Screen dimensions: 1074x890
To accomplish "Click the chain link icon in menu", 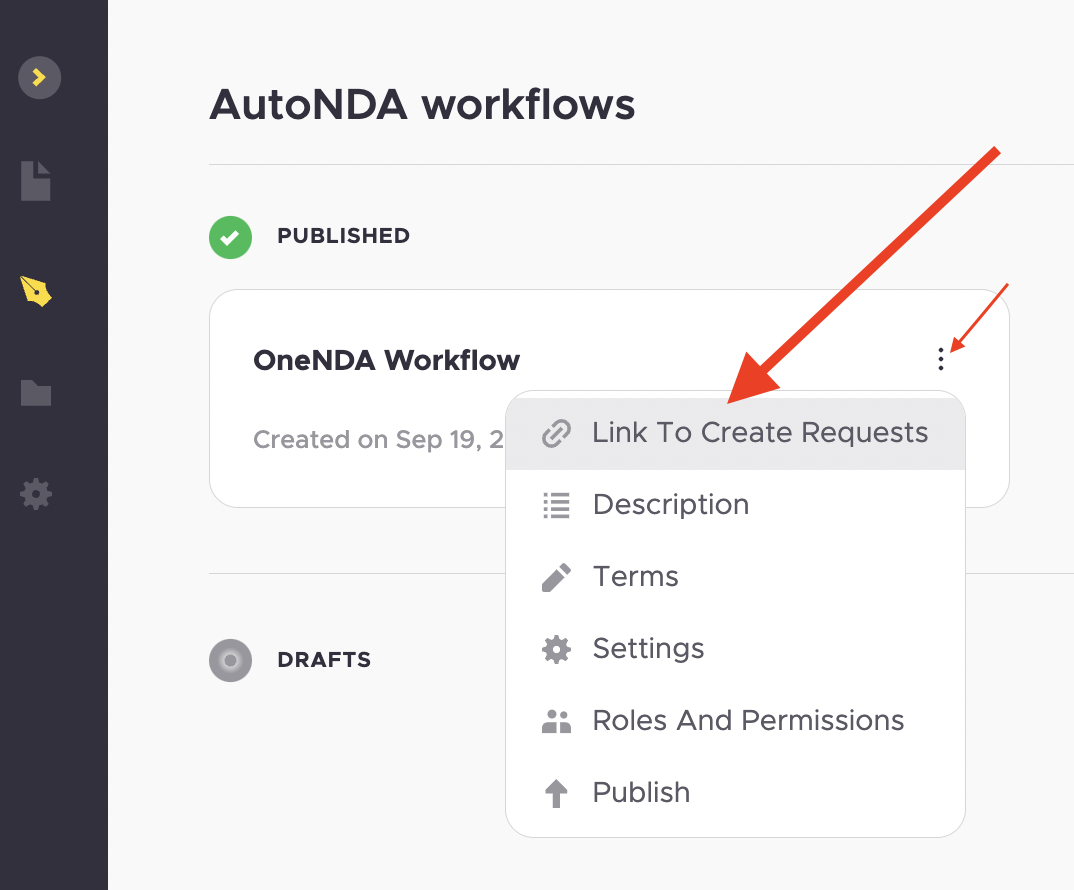I will pos(556,434).
